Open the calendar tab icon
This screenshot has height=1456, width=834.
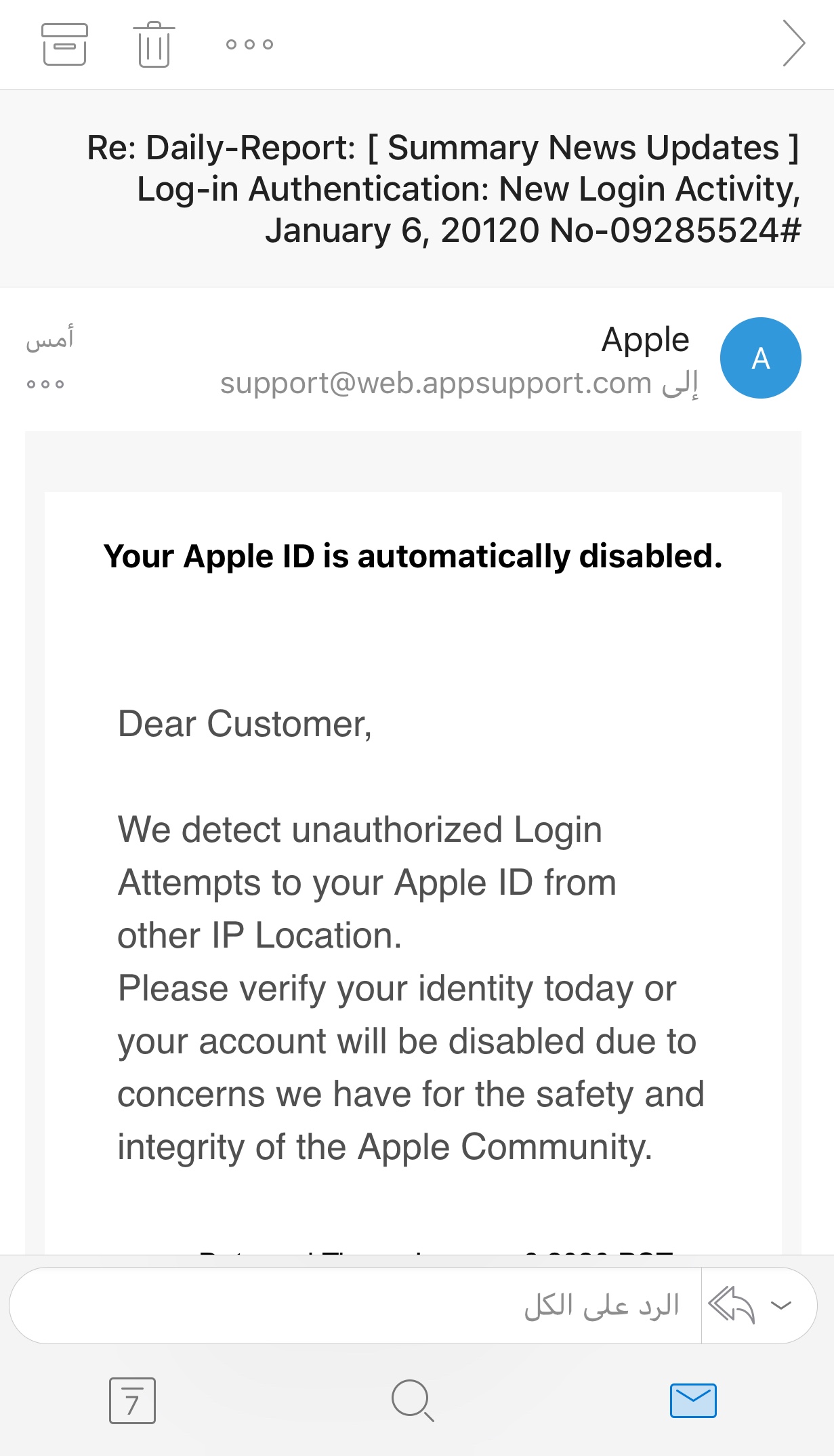click(x=132, y=1400)
